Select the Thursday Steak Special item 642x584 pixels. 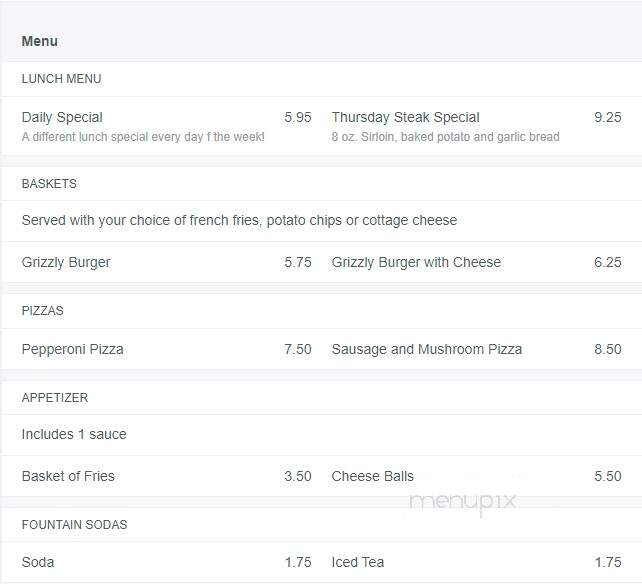click(x=405, y=117)
